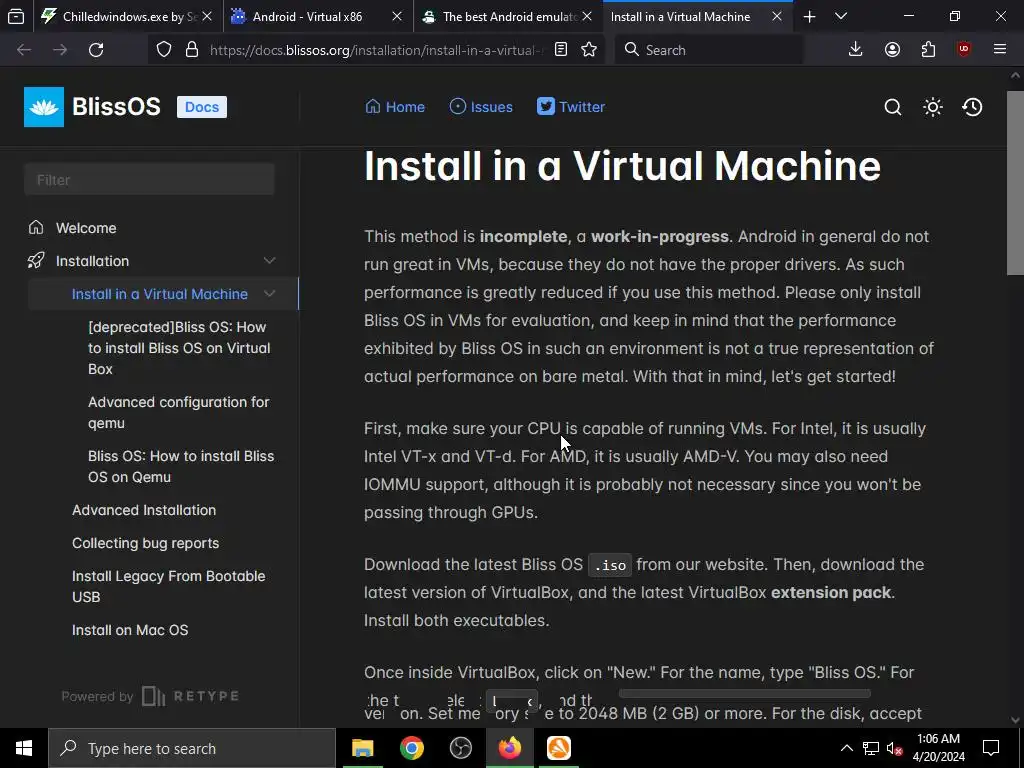Click the muted volume tray icon
The image size is (1024, 768).
[x=895, y=748]
